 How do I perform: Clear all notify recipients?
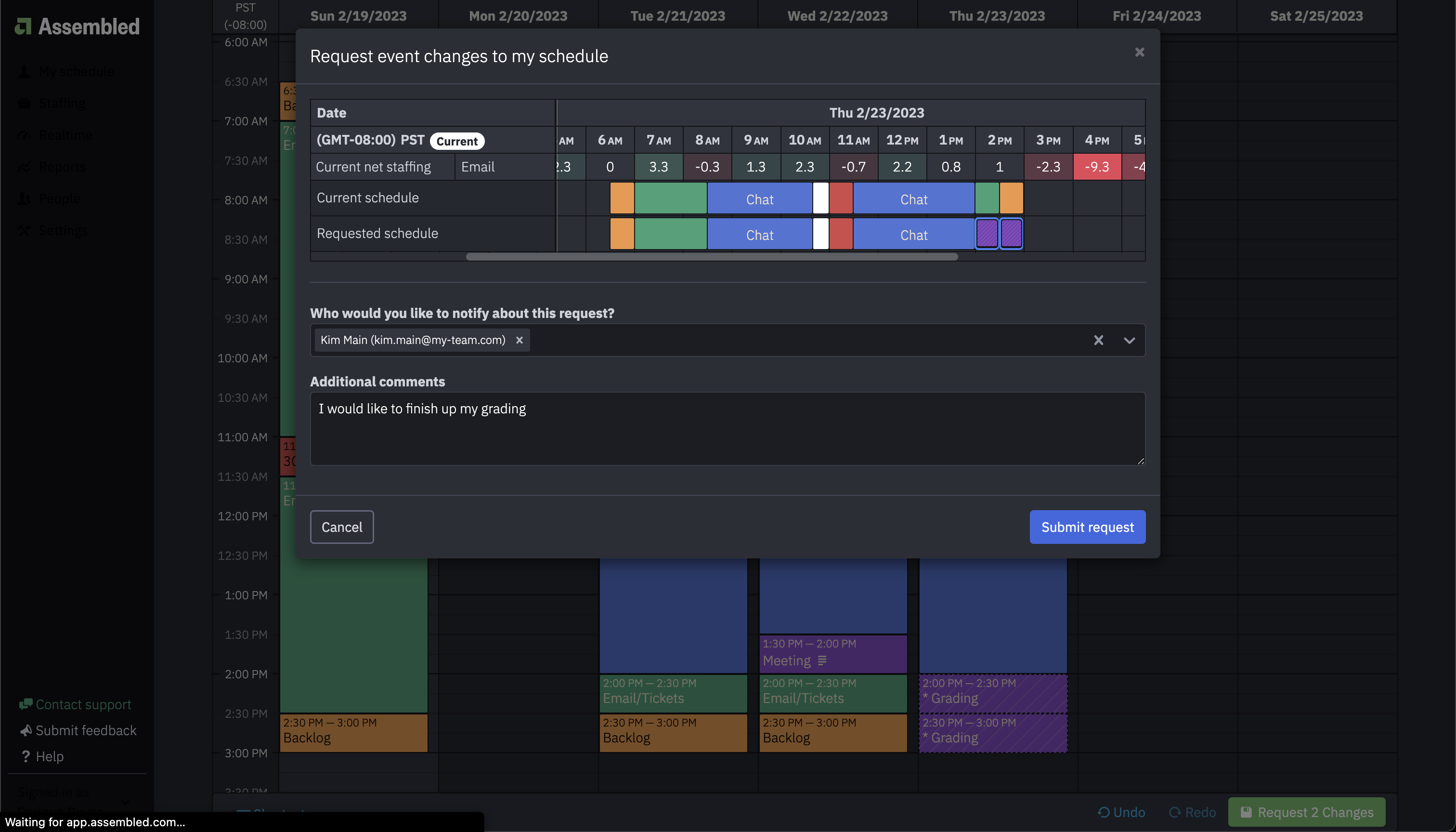pos(1098,340)
